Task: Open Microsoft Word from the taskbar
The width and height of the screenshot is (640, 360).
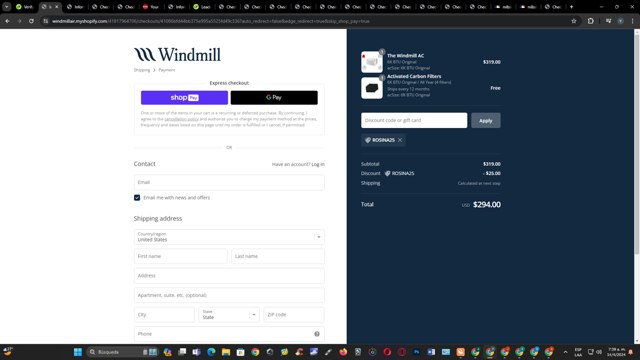Action: (x=431, y=352)
